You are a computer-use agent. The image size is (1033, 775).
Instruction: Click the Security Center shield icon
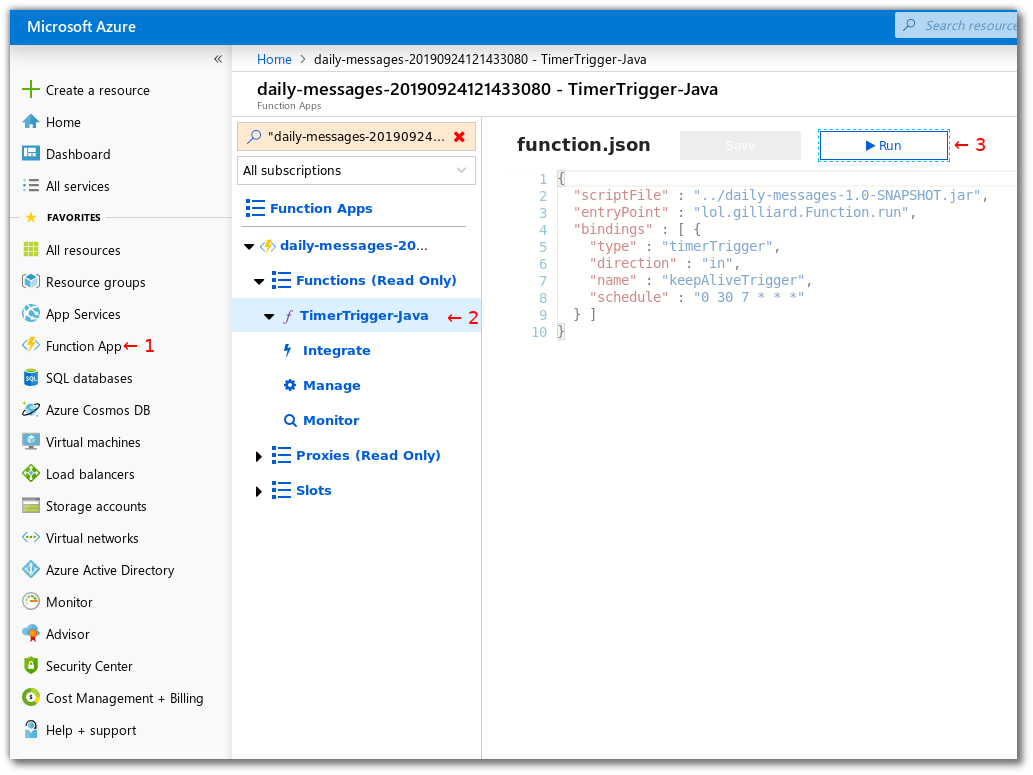30,666
